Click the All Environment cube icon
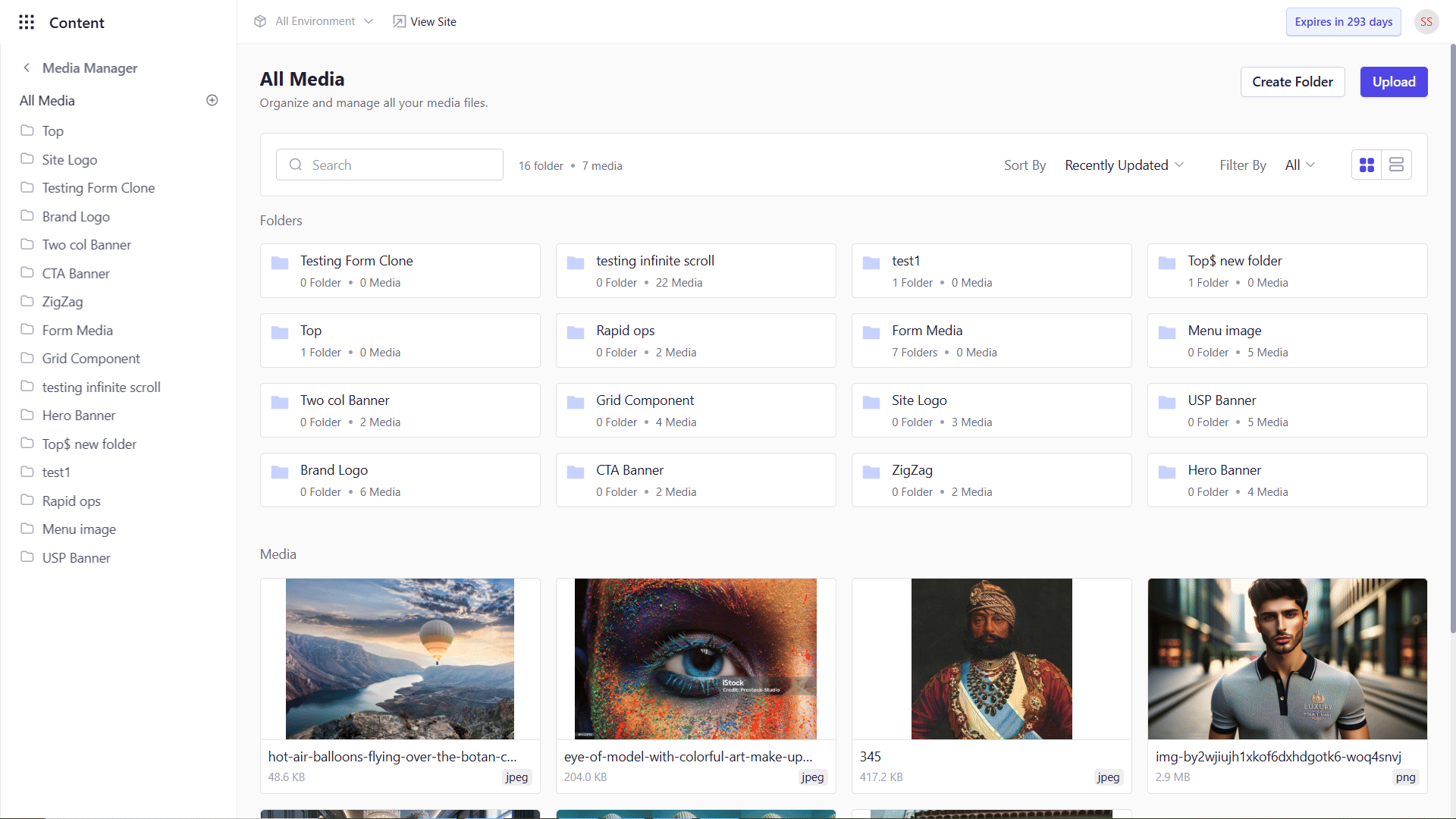The image size is (1456, 819). [260, 21]
